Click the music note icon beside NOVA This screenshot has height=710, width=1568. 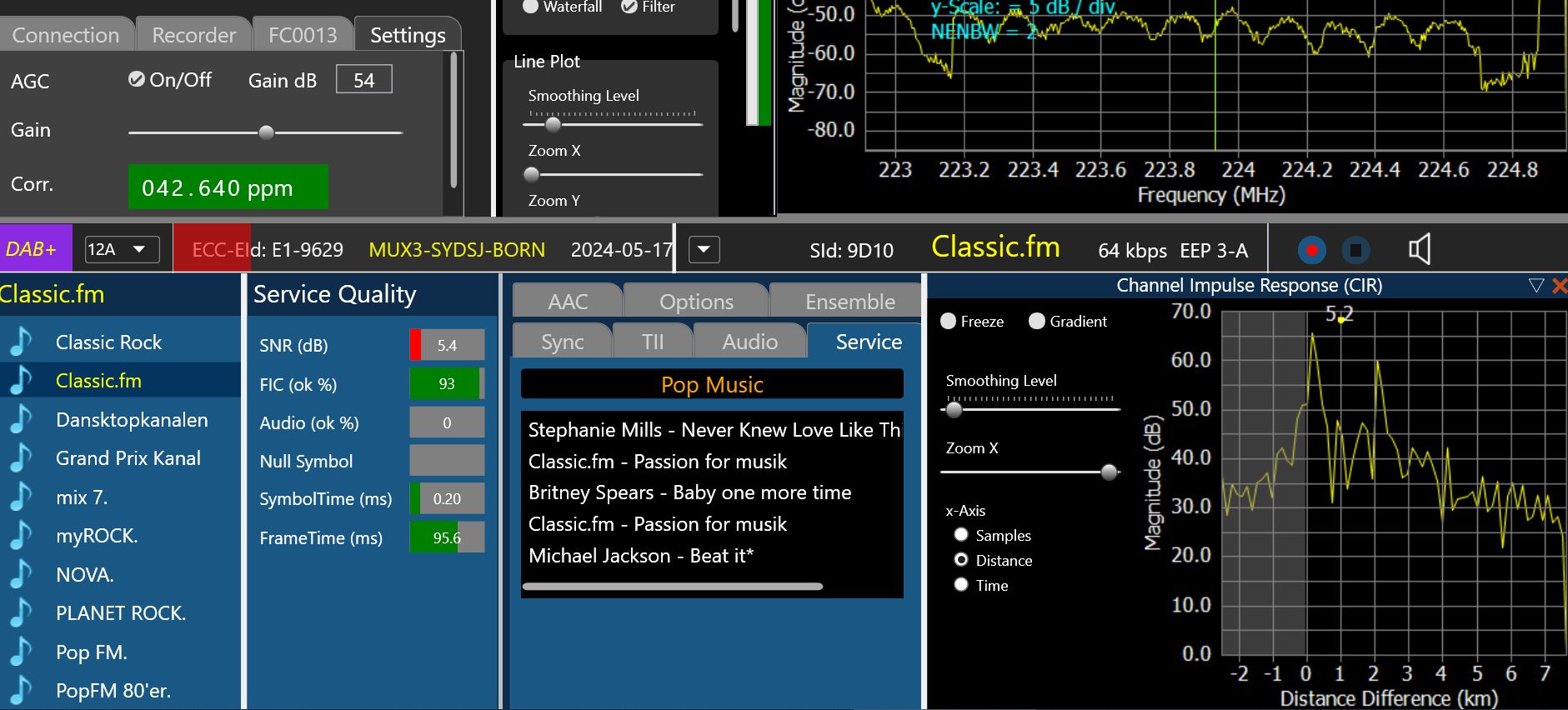[21, 574]
